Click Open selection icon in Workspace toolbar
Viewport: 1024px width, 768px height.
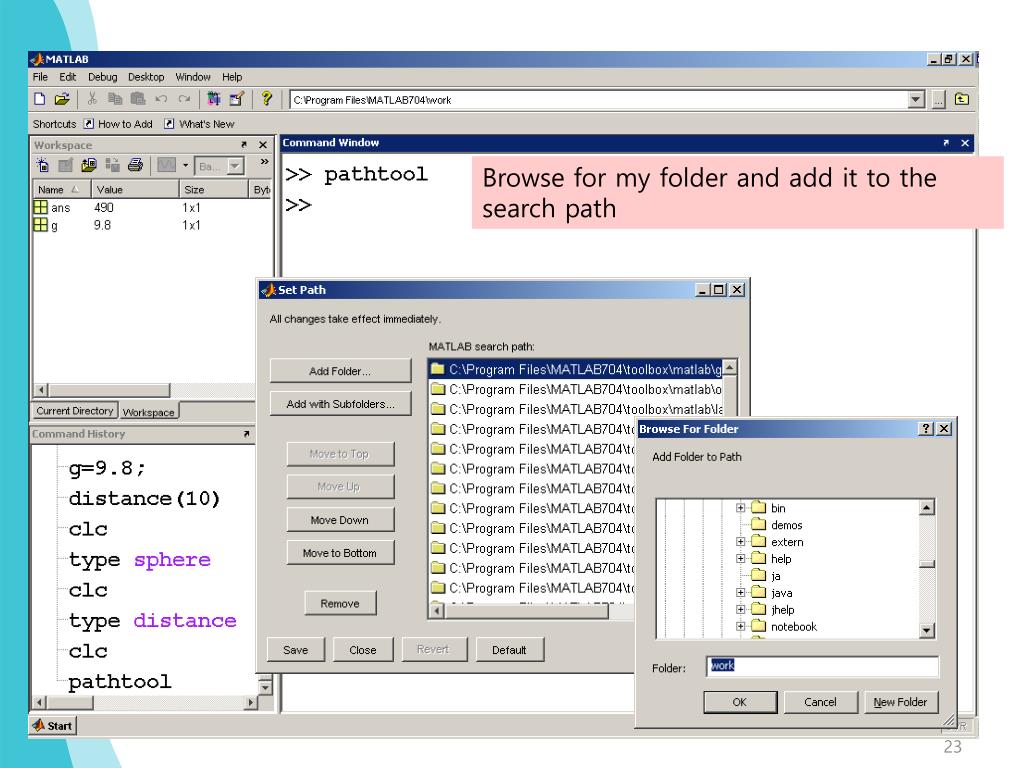tap(65, 165)
